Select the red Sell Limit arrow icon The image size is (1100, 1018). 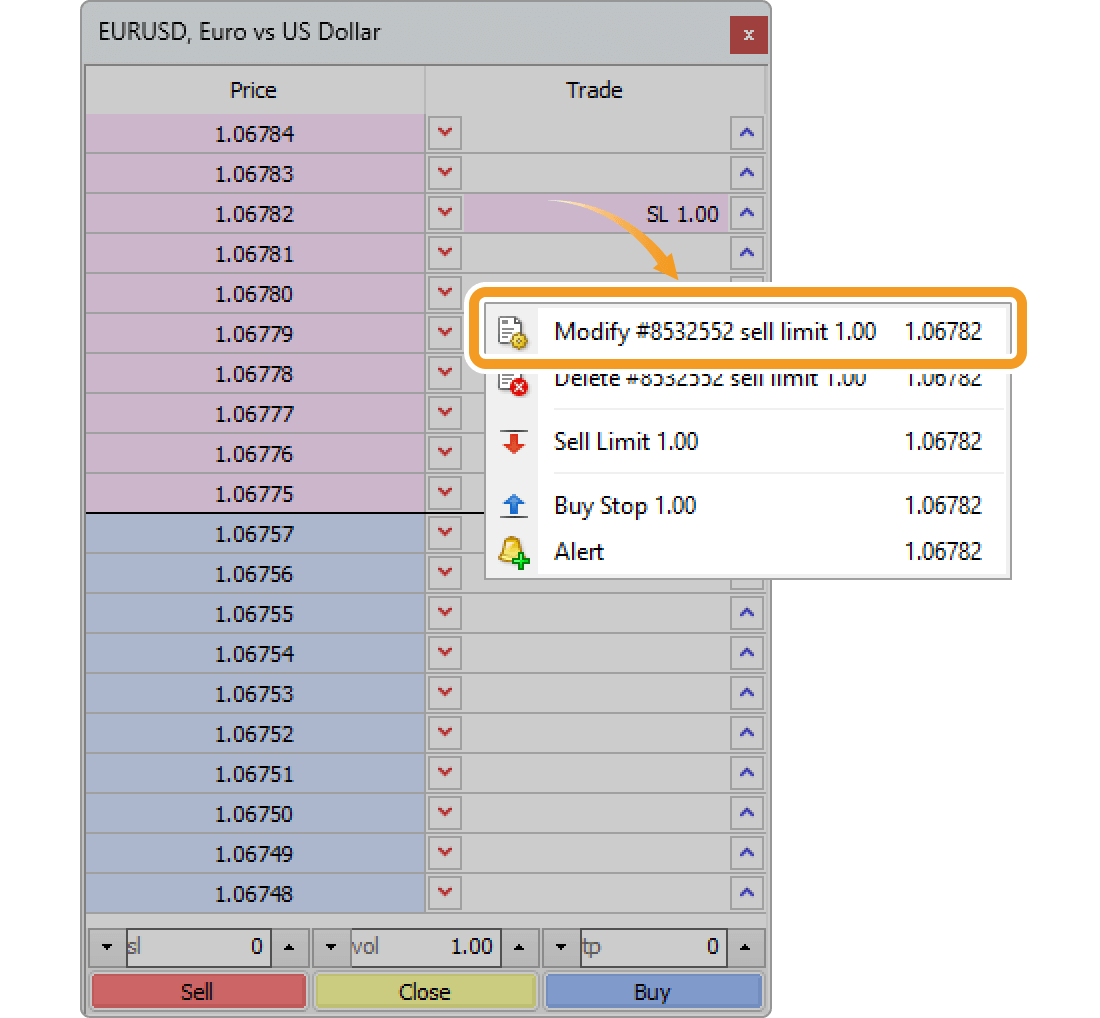click(x=513, y=442)
